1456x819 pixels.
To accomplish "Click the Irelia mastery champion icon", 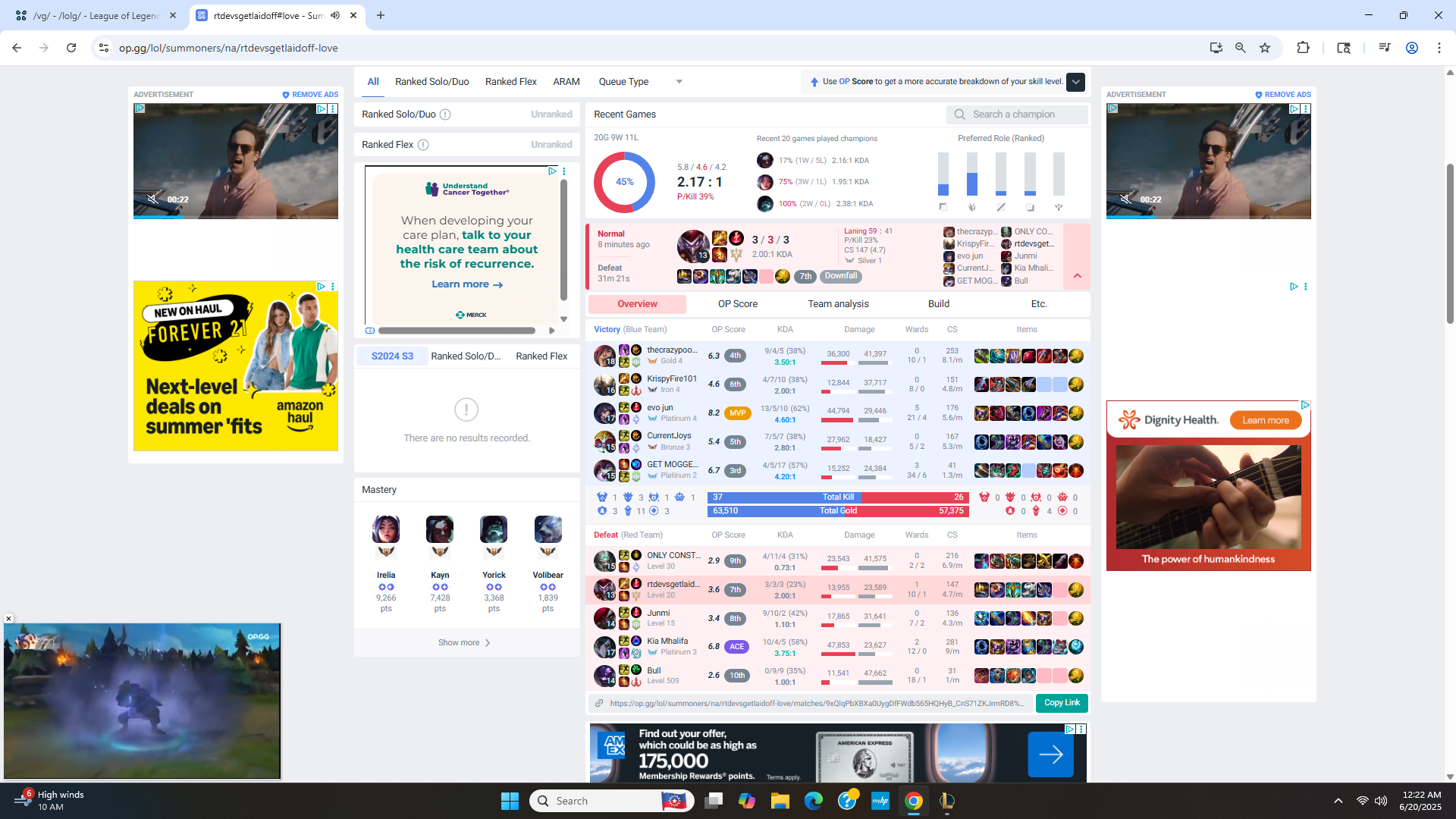I will click(x=386, y=529).
